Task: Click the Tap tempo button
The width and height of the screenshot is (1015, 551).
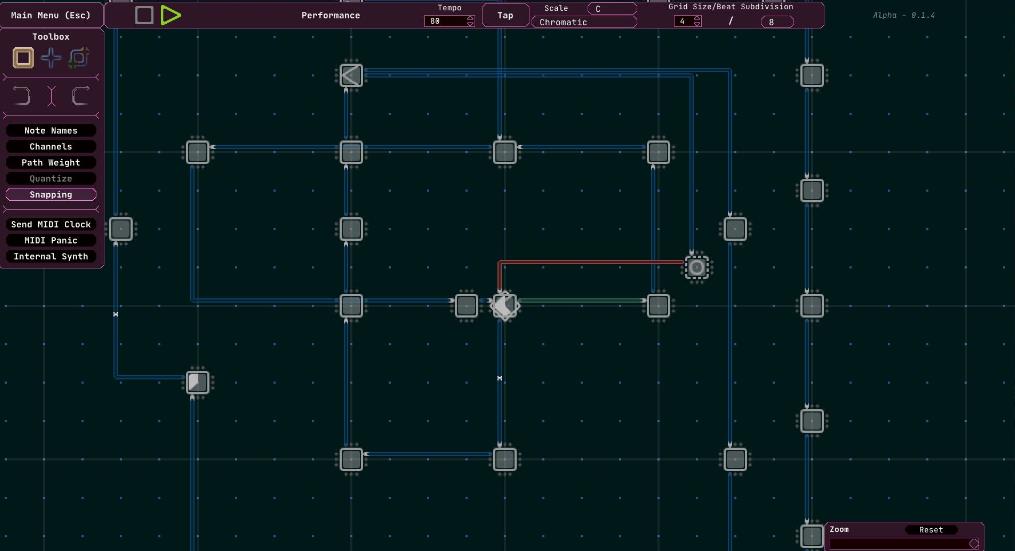Action: tap(506, 15)
